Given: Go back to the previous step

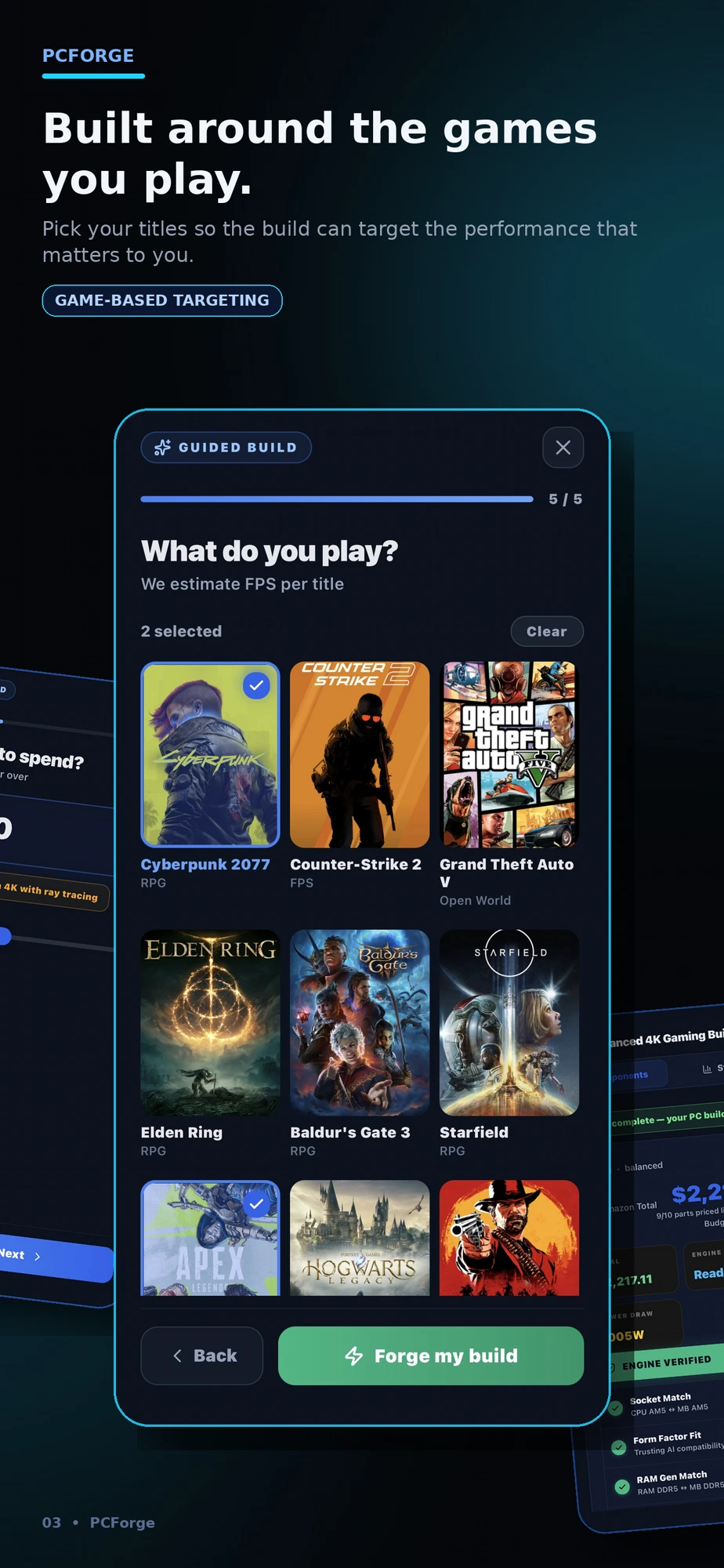Looking at the screenshot, I should tap(202, 1356).
